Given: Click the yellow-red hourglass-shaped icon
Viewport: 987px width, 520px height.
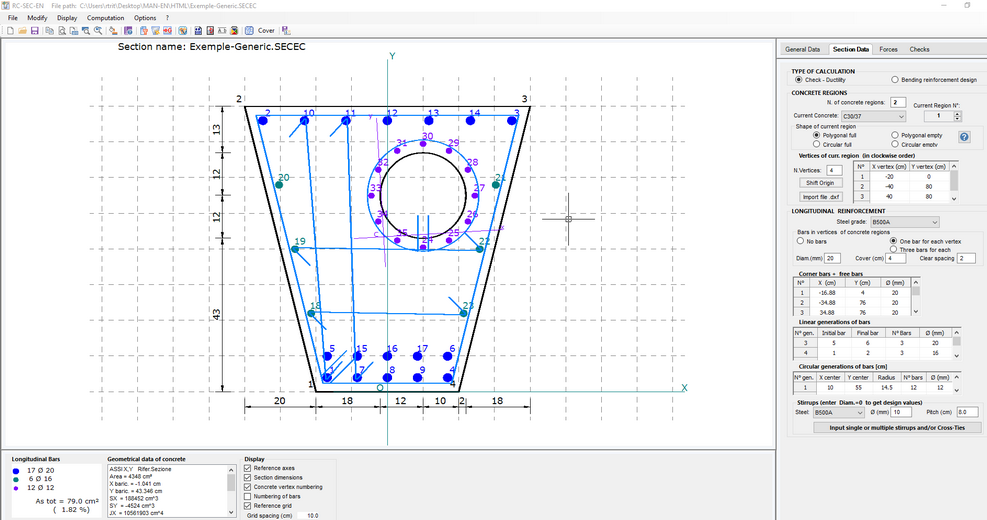Looking at the screenshot, I should [234, 30].
